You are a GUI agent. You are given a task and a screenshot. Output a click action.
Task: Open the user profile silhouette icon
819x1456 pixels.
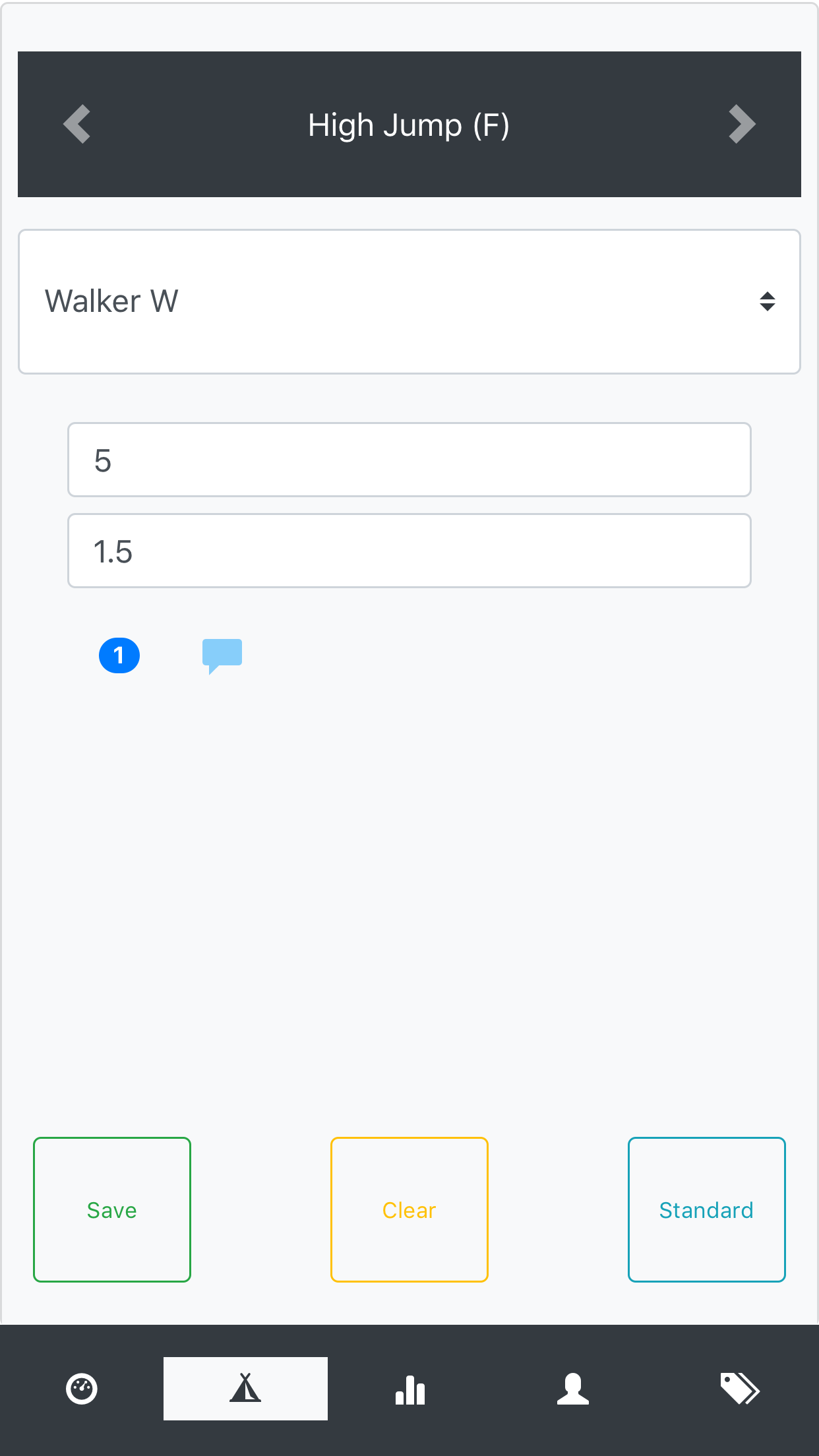pos(573,1389)
